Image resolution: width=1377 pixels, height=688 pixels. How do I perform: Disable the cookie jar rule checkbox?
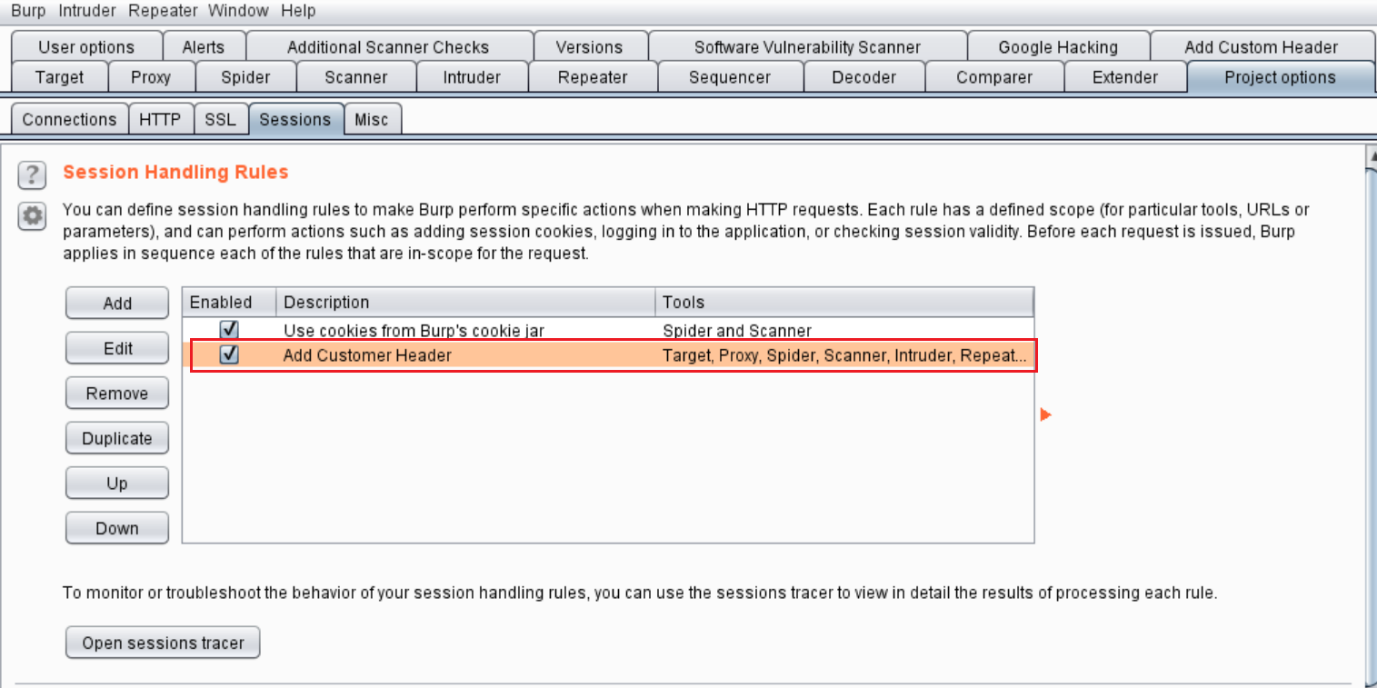click(x=229, y=329)
